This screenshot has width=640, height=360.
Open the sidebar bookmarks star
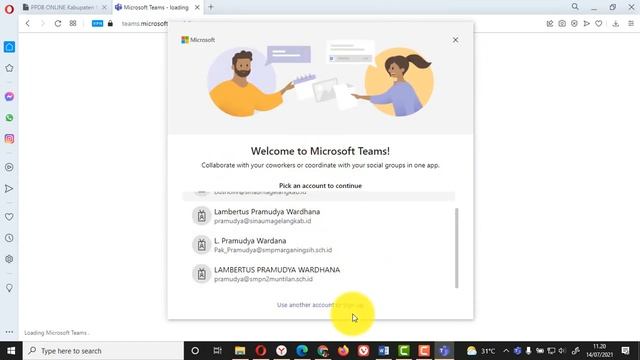[9, 68]
